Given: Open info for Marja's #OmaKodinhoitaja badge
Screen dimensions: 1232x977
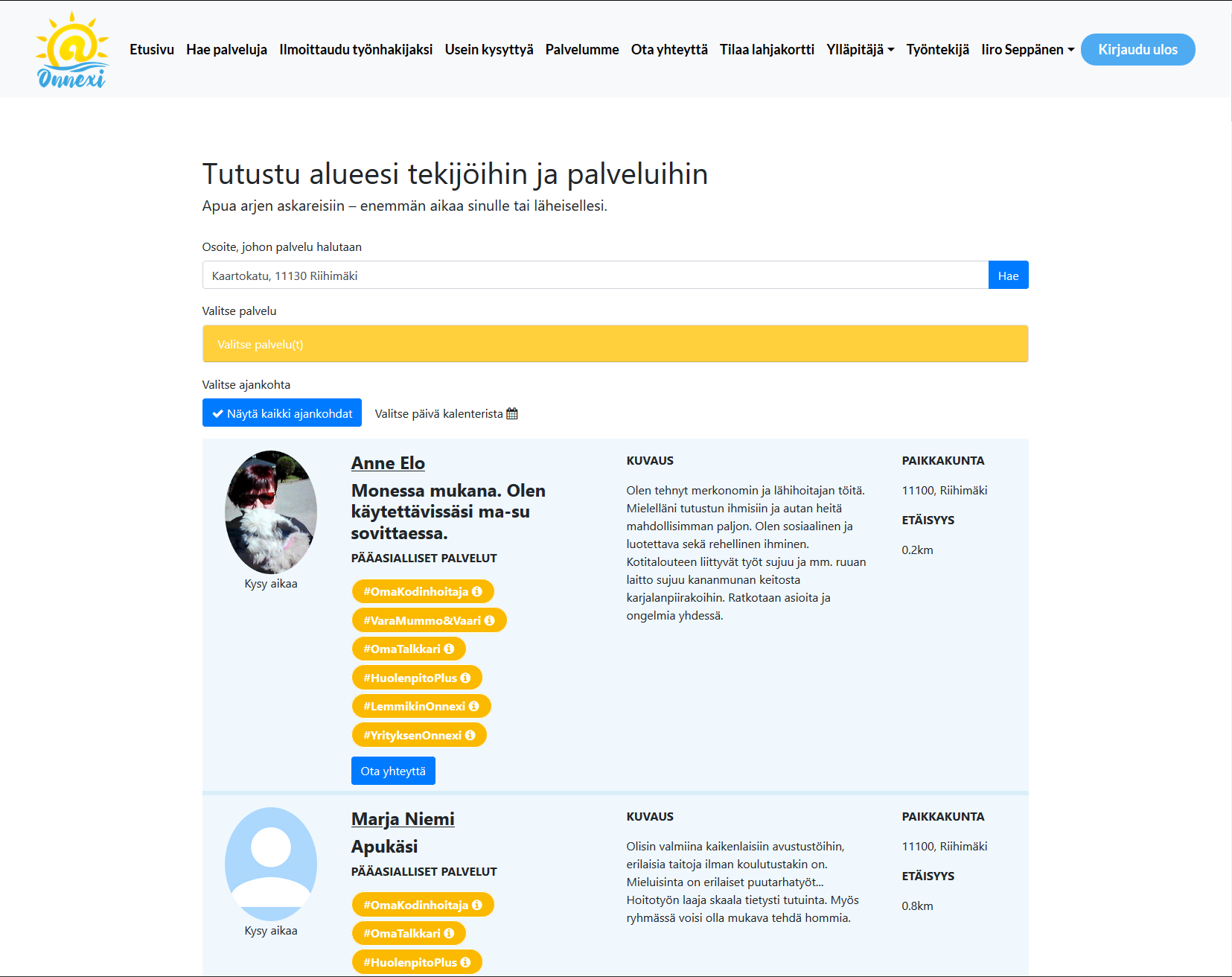Looking at the screenshot, I should (479, 904).
